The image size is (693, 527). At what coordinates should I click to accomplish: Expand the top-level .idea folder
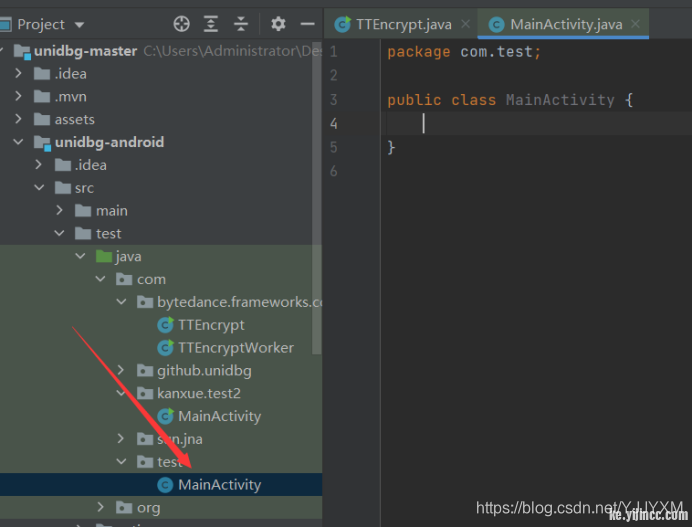[x=18, y=73]
